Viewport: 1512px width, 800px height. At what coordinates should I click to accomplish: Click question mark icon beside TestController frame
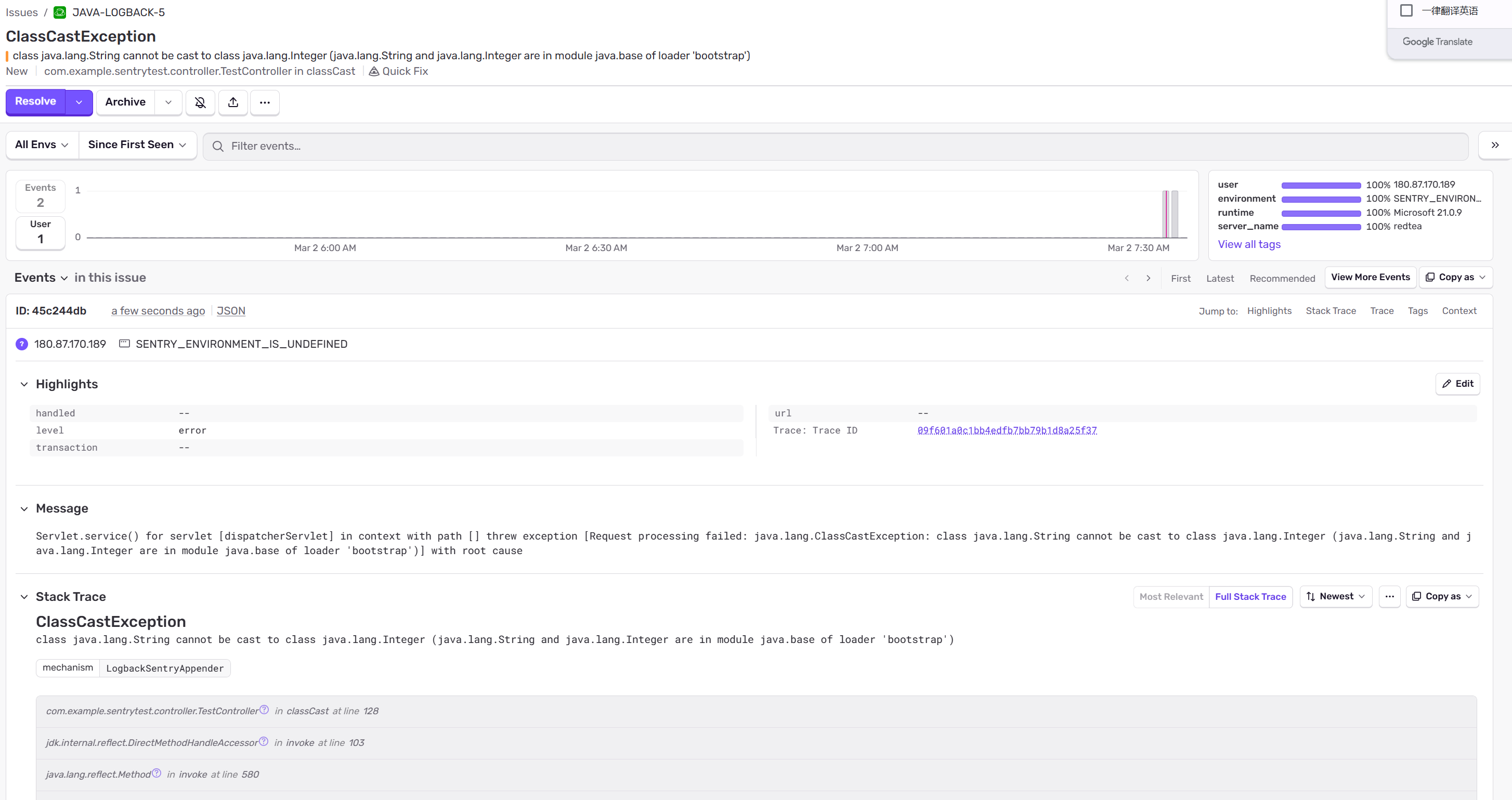click(264, 710)
